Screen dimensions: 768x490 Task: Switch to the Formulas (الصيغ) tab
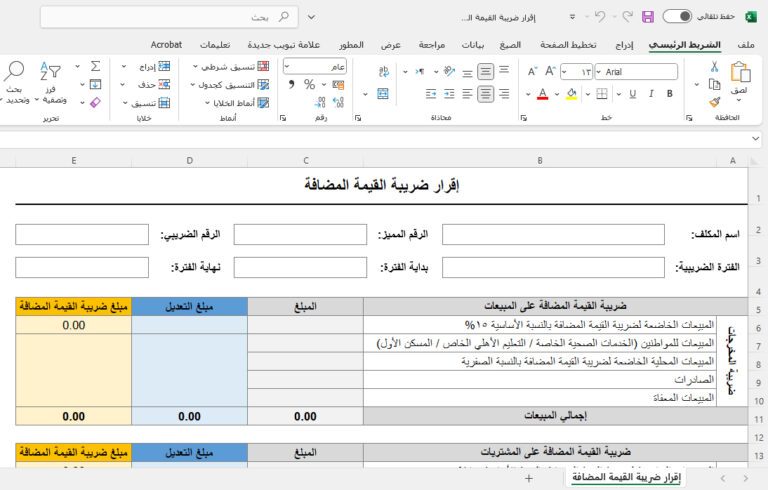point(510,45)
